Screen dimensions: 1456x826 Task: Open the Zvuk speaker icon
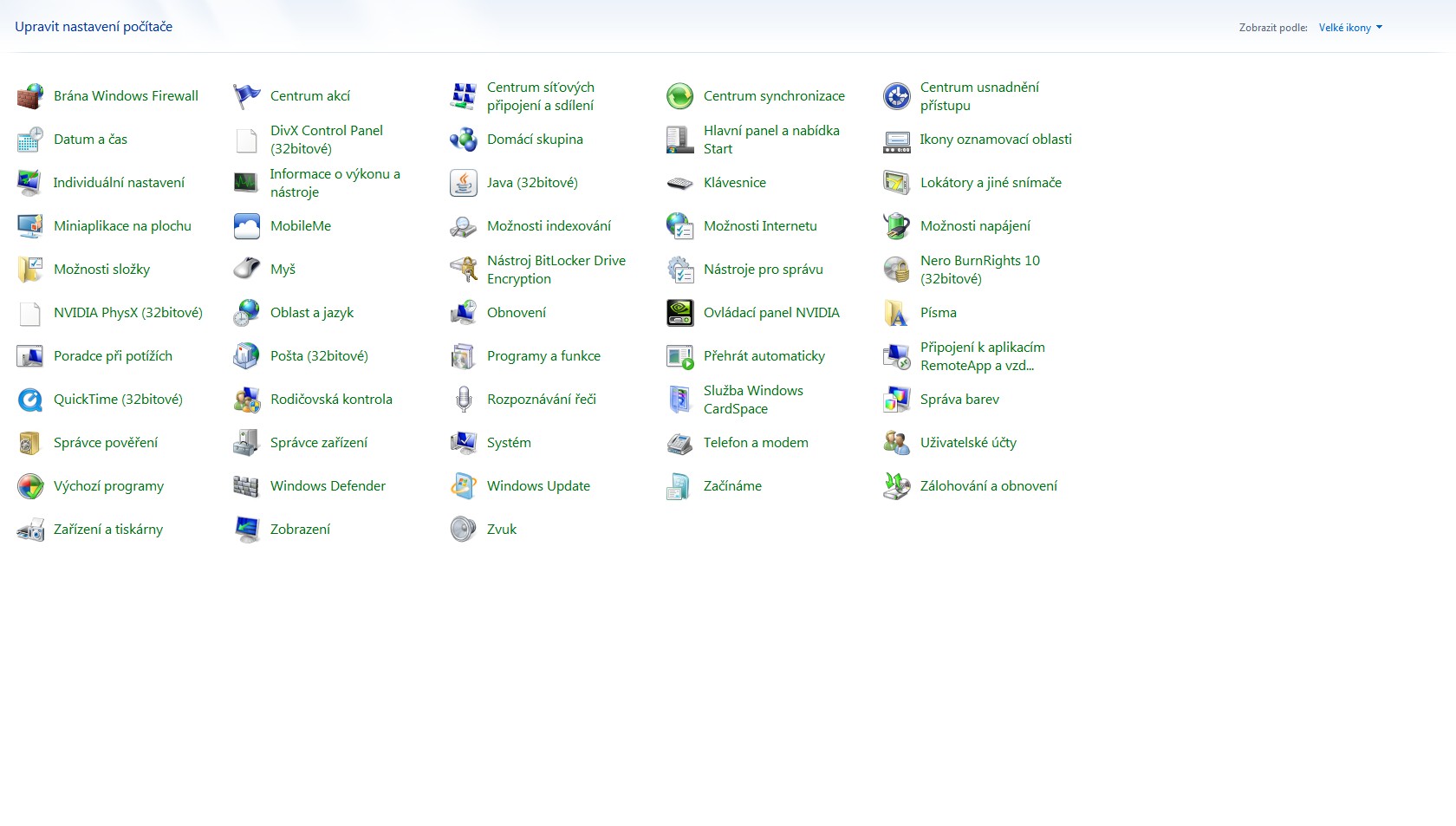pos(464,530)
